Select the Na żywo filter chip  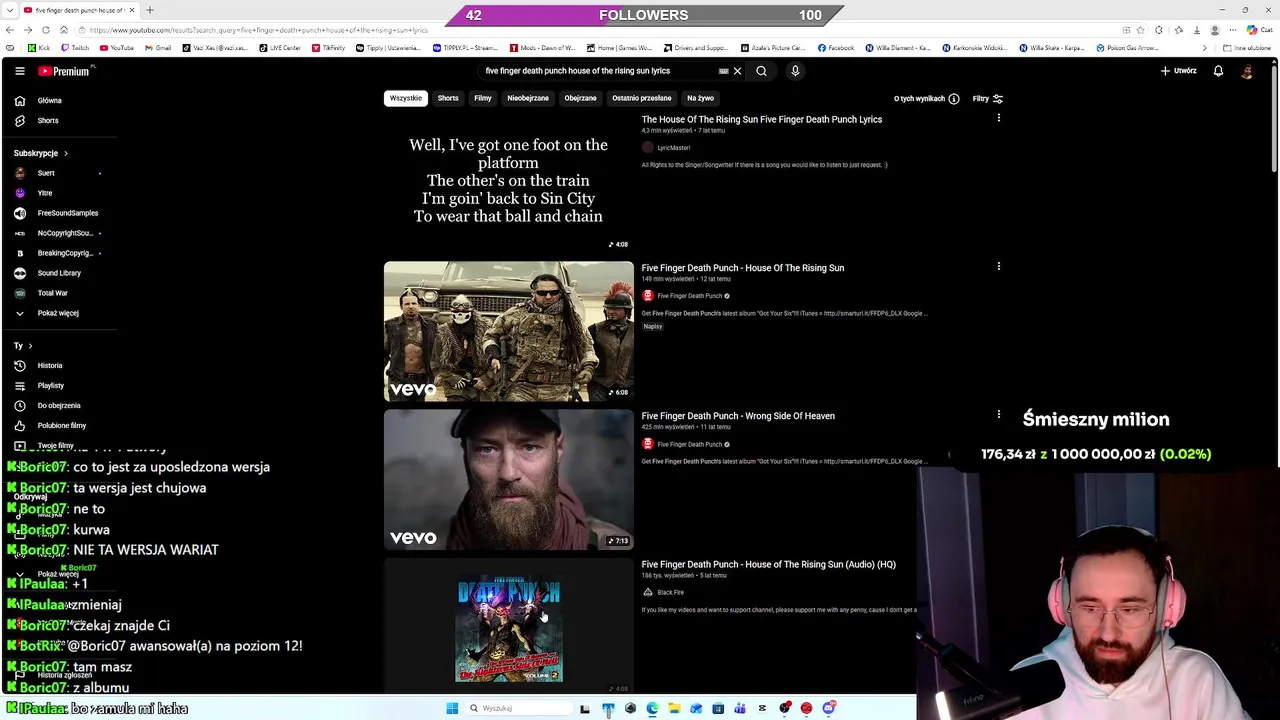(x=700, y=98)
